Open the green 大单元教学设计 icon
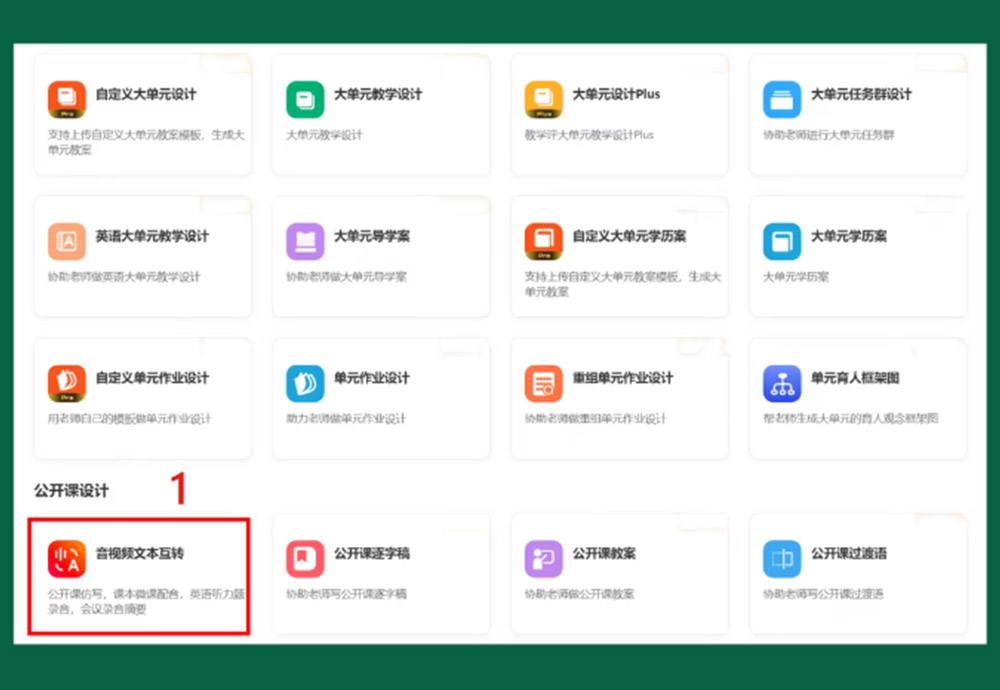The image size is (1000, 690). click(305, 100)
